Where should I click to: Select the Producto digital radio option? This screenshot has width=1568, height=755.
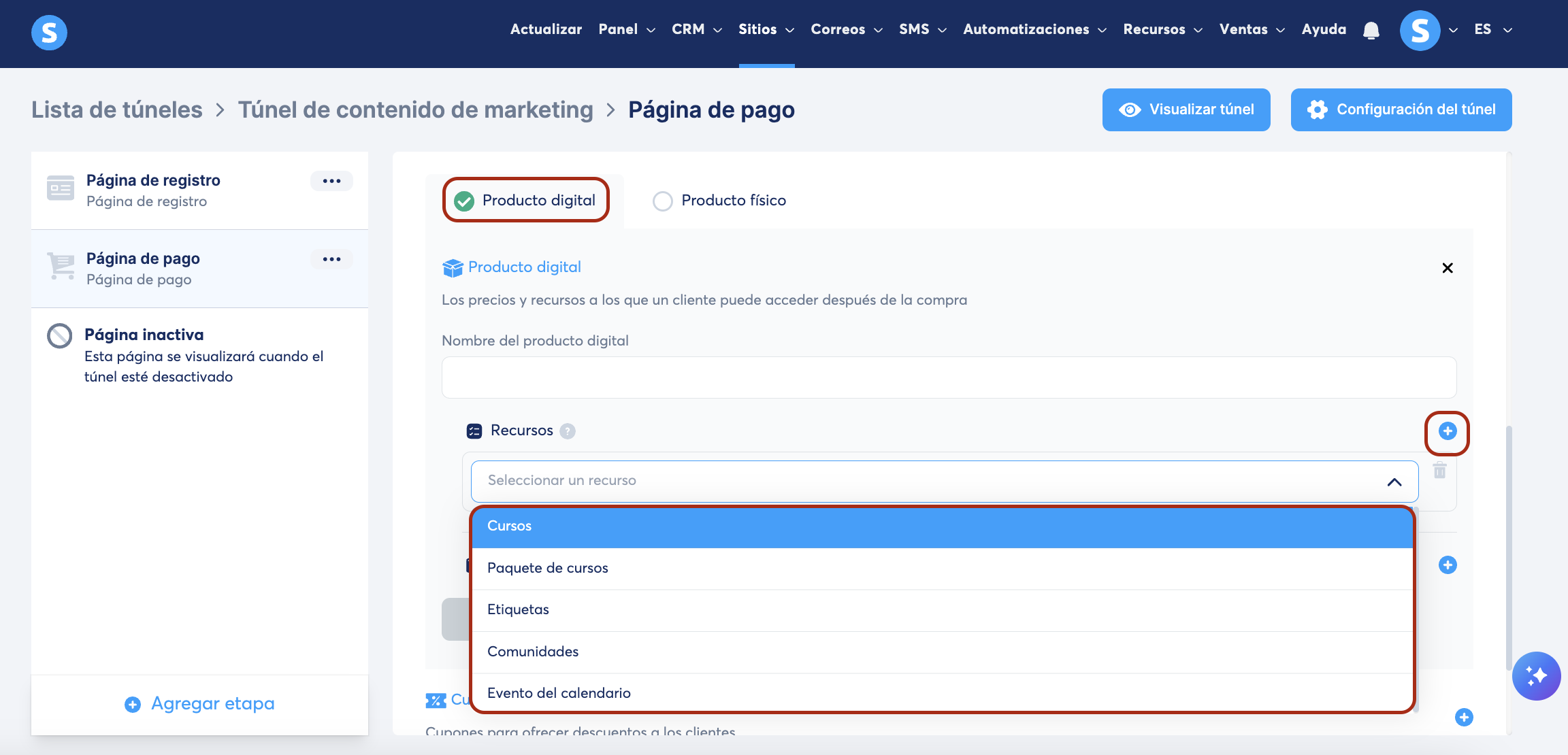(x=464, y=201)
